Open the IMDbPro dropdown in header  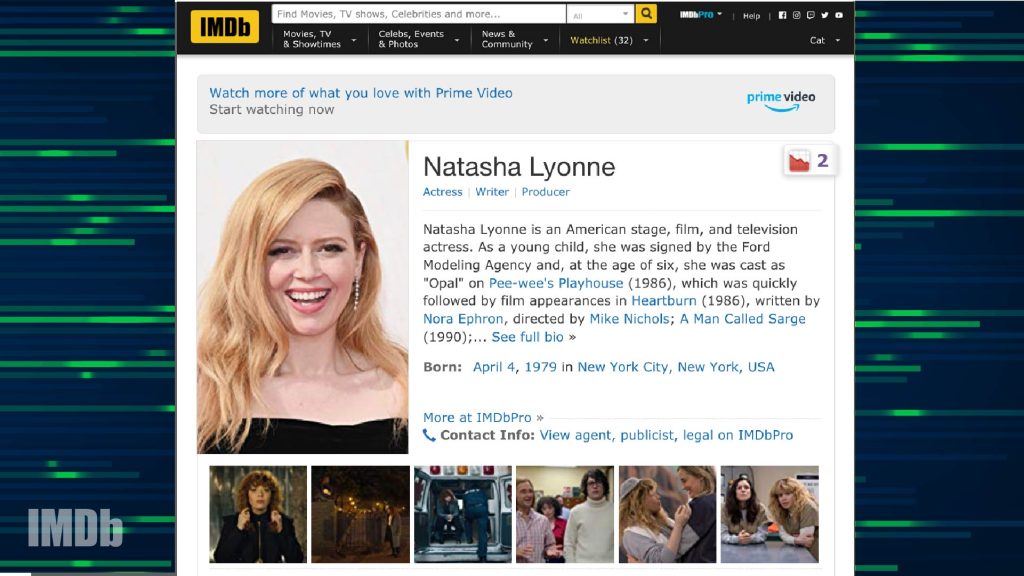[x=701, y=14]
